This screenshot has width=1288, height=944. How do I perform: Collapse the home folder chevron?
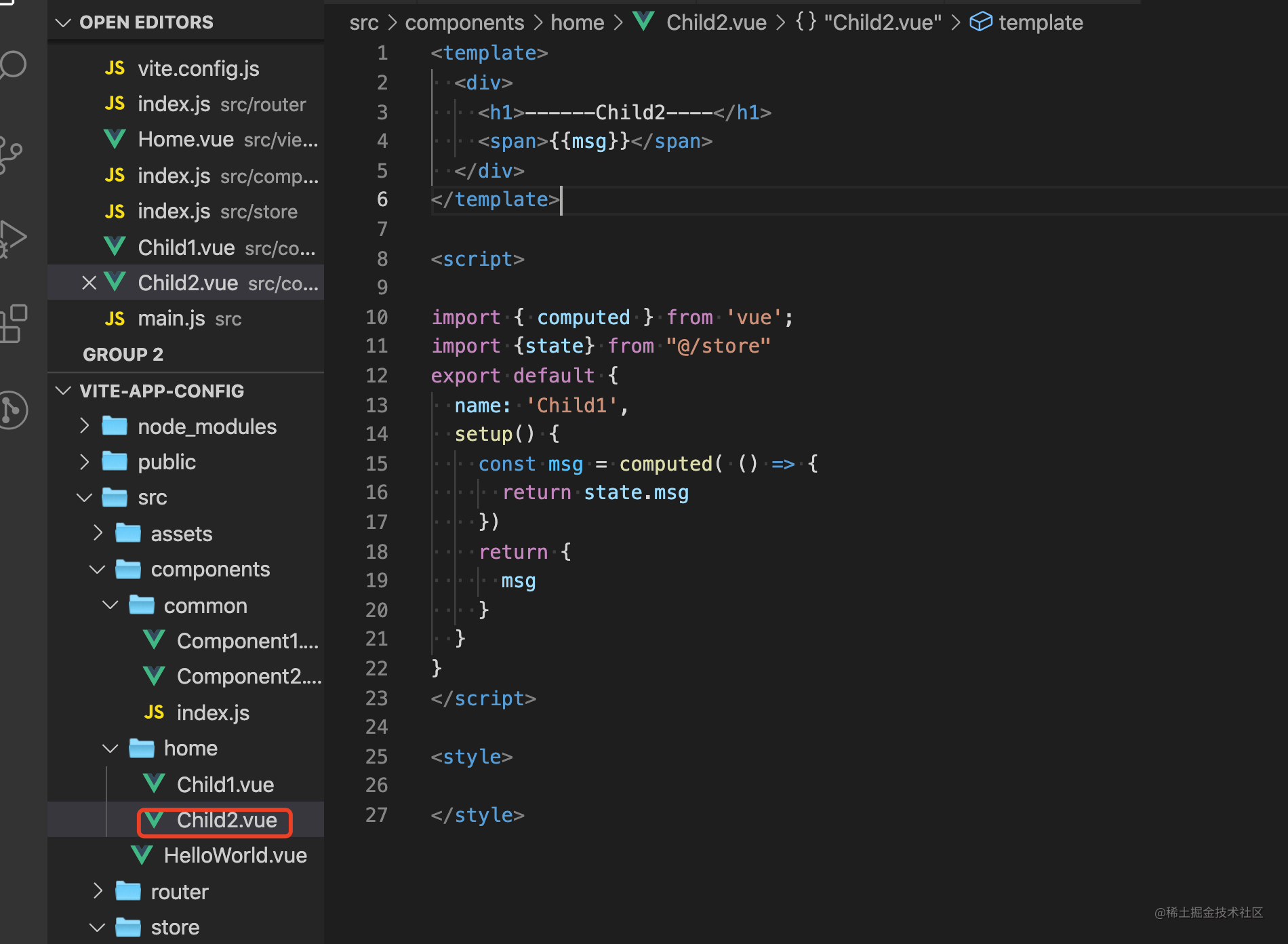click(x=110, y=748)
